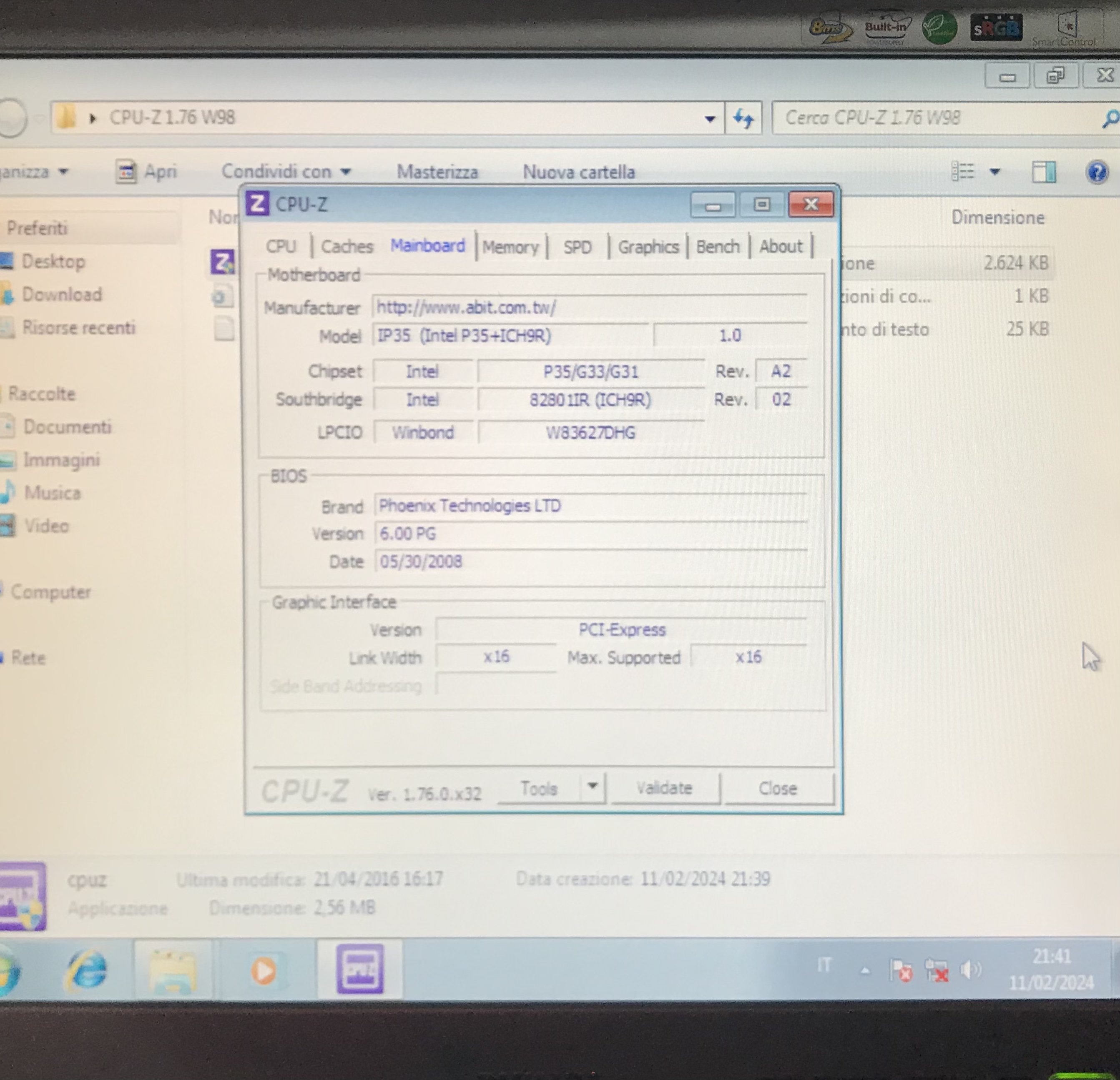Open Windows Media Player taskbar icon
Image resolution: width=1120 pixels, height=1080 pixels.
pyautogui.click(x=264, y=970)
